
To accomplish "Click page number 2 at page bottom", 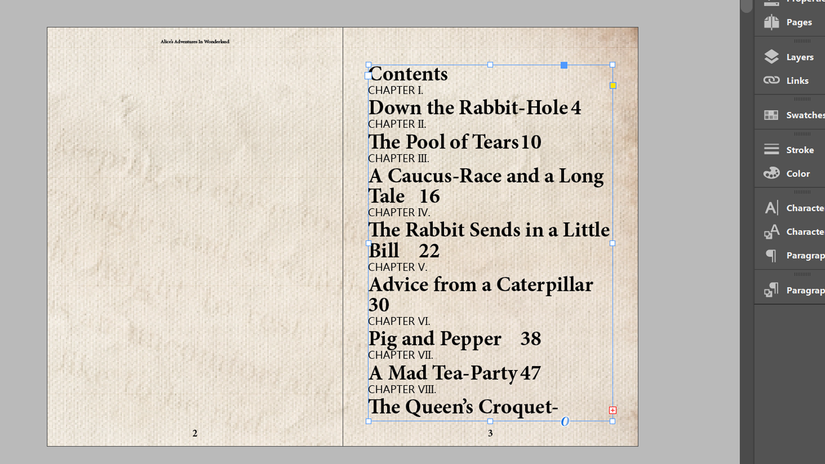I will pyautogui.click(x=195, y=433).
